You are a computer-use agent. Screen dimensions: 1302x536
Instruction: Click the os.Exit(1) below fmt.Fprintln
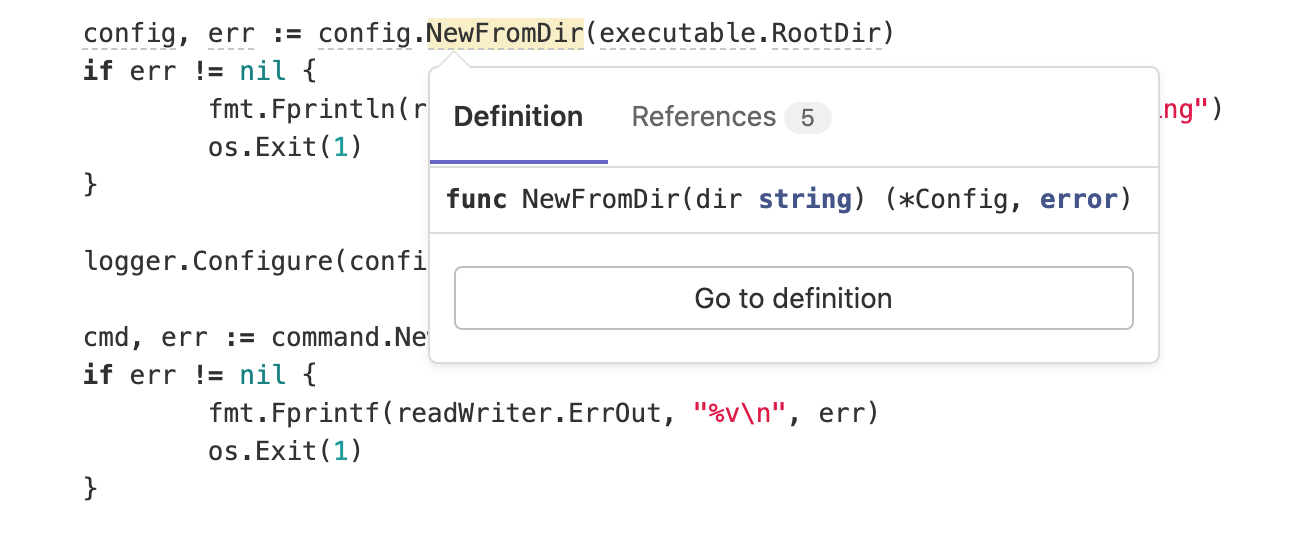pyautogui.click(x=284, y=148)
